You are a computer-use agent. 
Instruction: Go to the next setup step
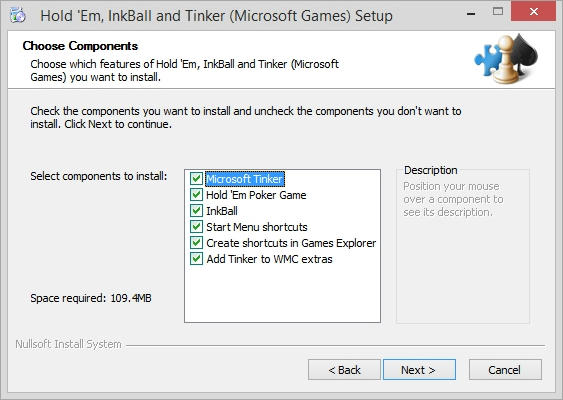(x=419, y=369)
